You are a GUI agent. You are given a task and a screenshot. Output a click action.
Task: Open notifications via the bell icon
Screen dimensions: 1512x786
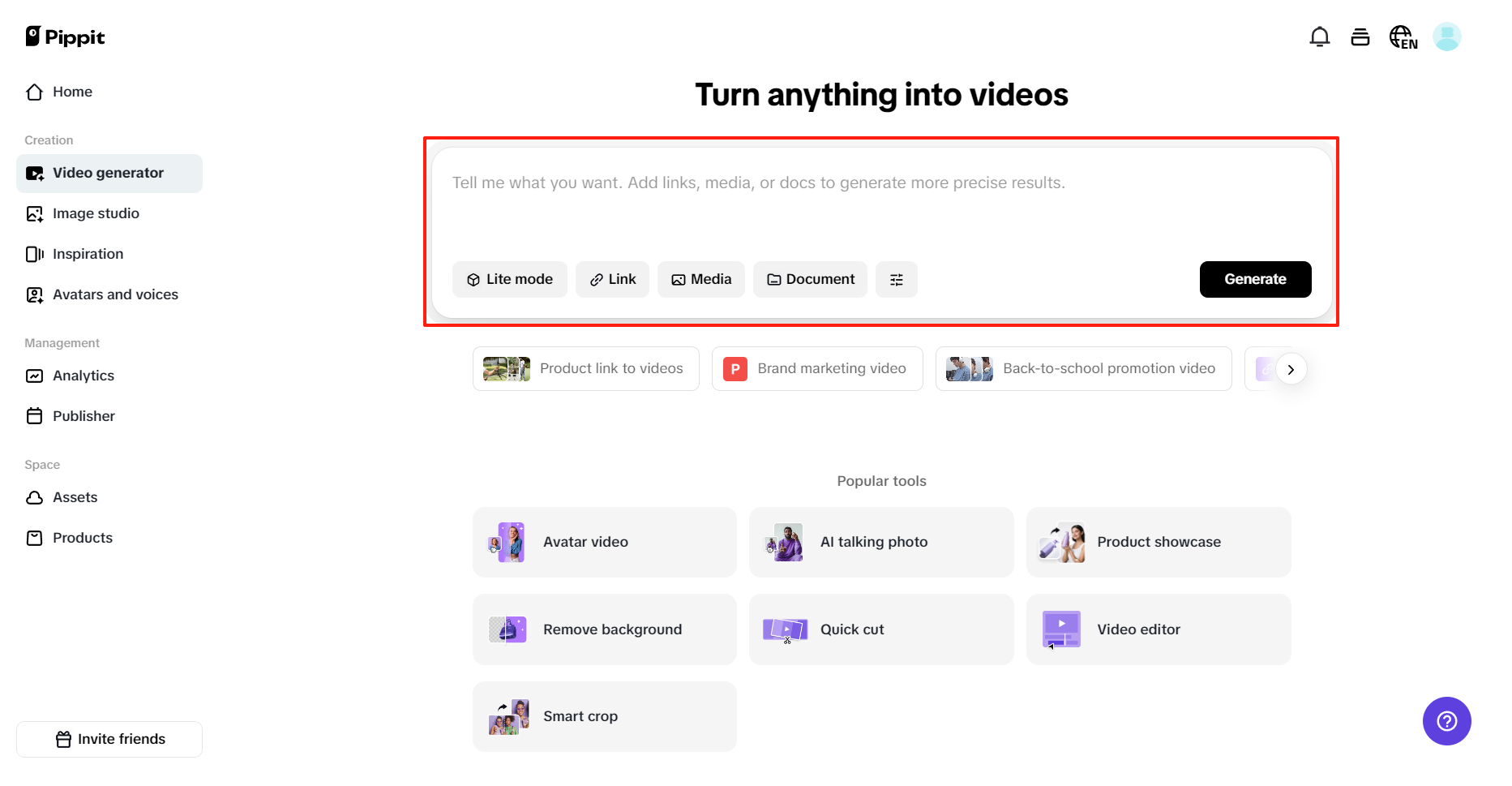1320,37
